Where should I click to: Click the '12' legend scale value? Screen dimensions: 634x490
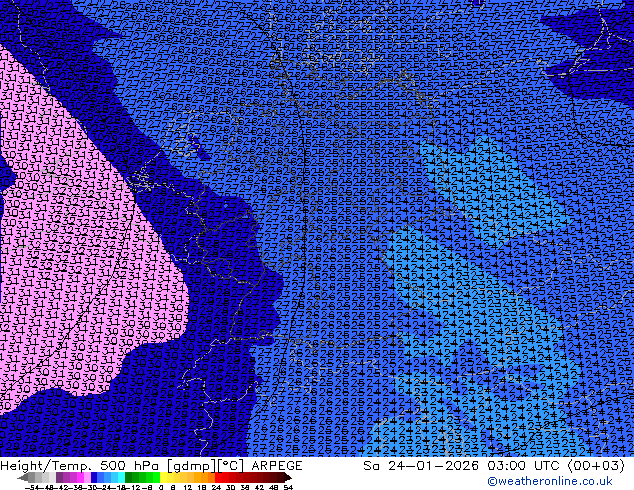[188, 487]
